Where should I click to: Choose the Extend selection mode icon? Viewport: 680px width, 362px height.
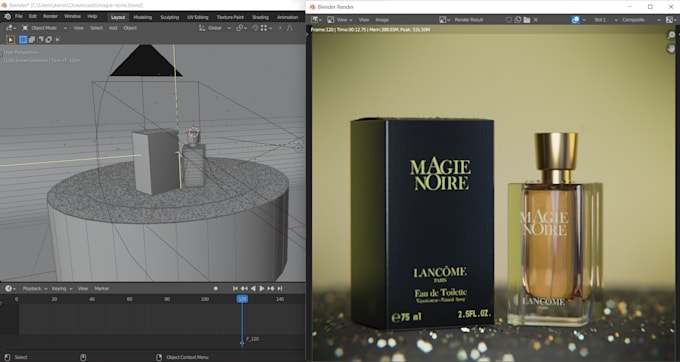point(32,39)
